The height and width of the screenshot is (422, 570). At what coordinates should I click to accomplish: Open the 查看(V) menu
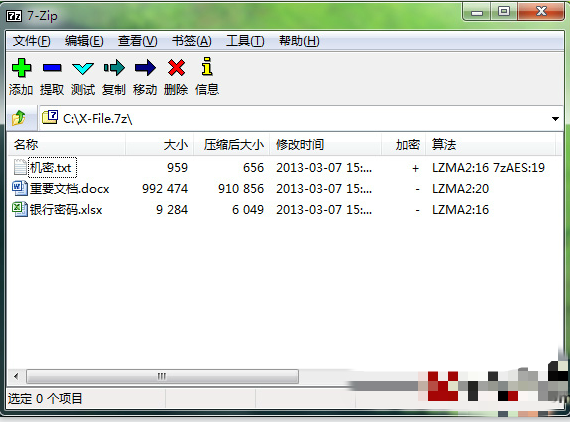pyautogui.click(x=137, y=41)
